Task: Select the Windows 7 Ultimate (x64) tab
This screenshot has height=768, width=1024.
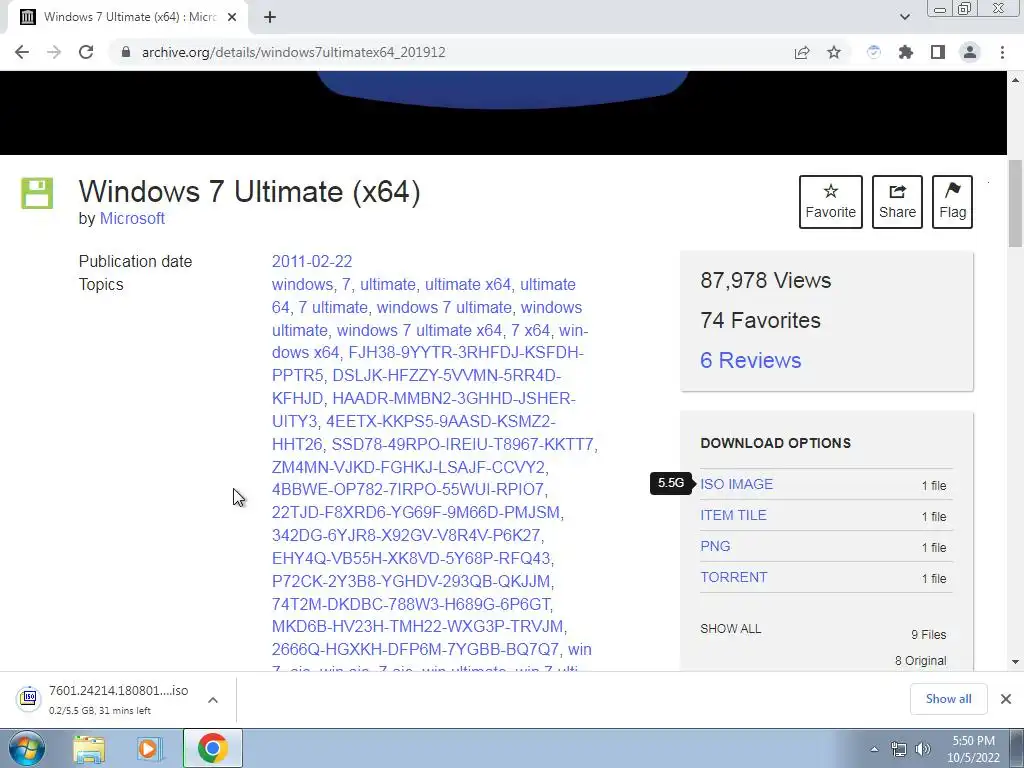Action: [x=127, y=17]
